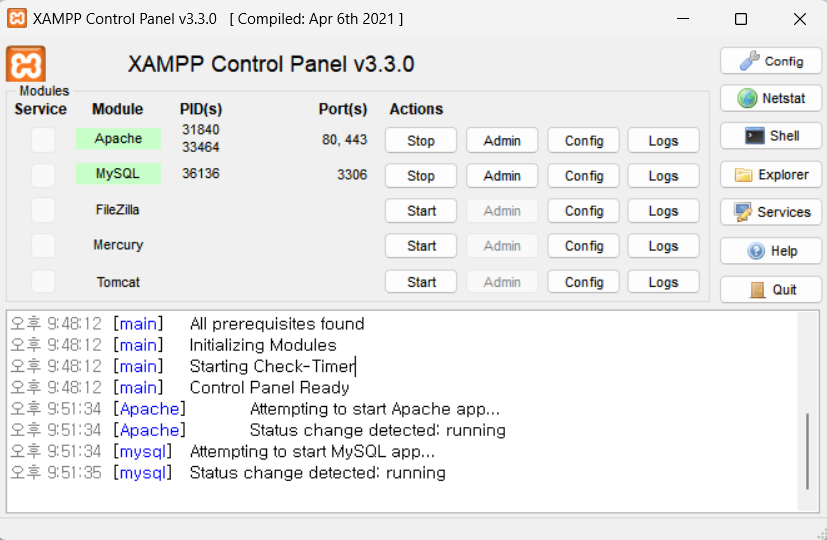Toggle the Apache service checkbox
This screenshot has height=540, width=827.
coord(43,140)
